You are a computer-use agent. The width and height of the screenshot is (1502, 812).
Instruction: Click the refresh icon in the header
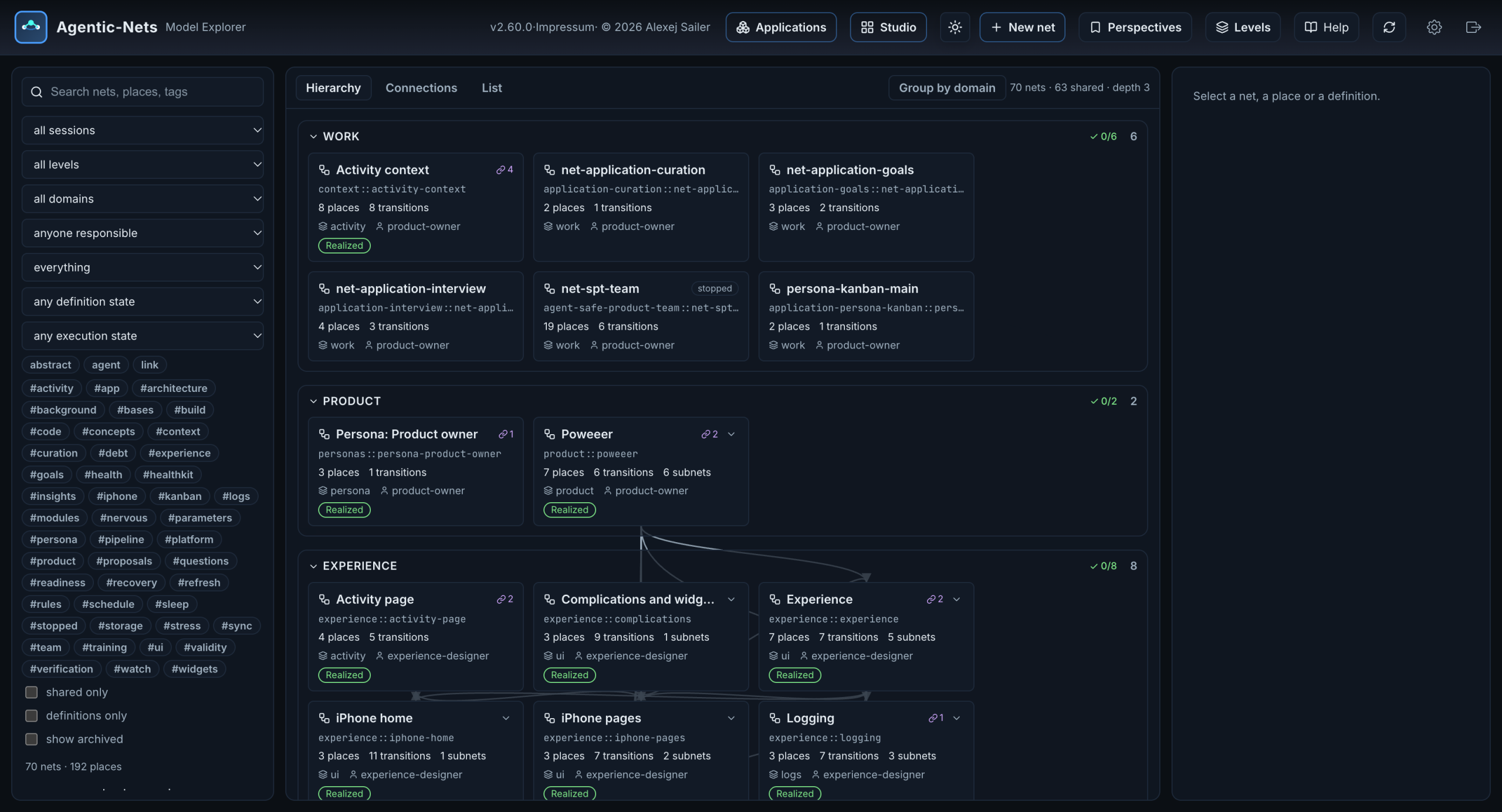1389,27
